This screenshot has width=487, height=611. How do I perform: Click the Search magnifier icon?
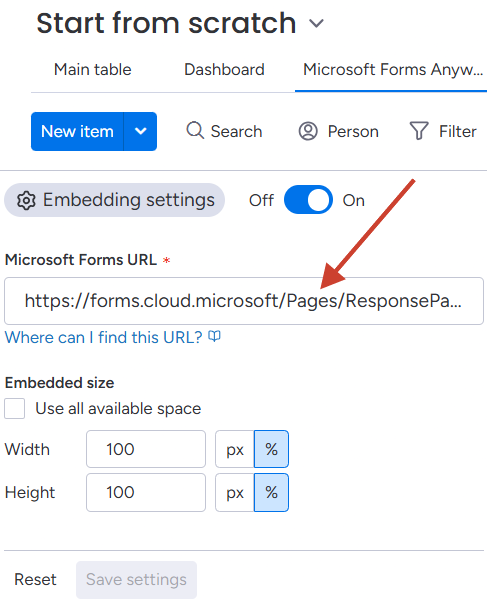coord(195,131)
